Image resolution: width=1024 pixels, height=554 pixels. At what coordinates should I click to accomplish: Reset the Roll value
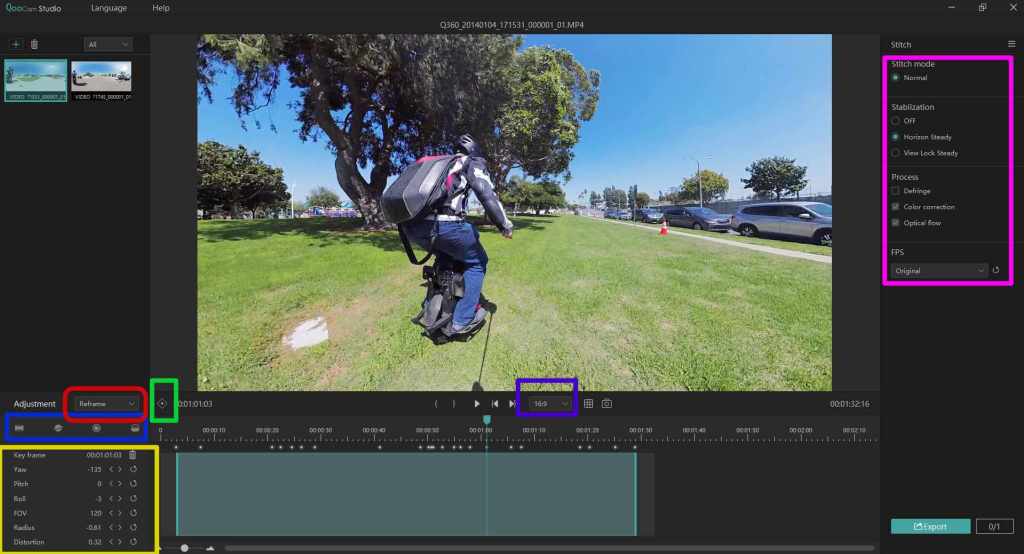click(x=133, y=498)
